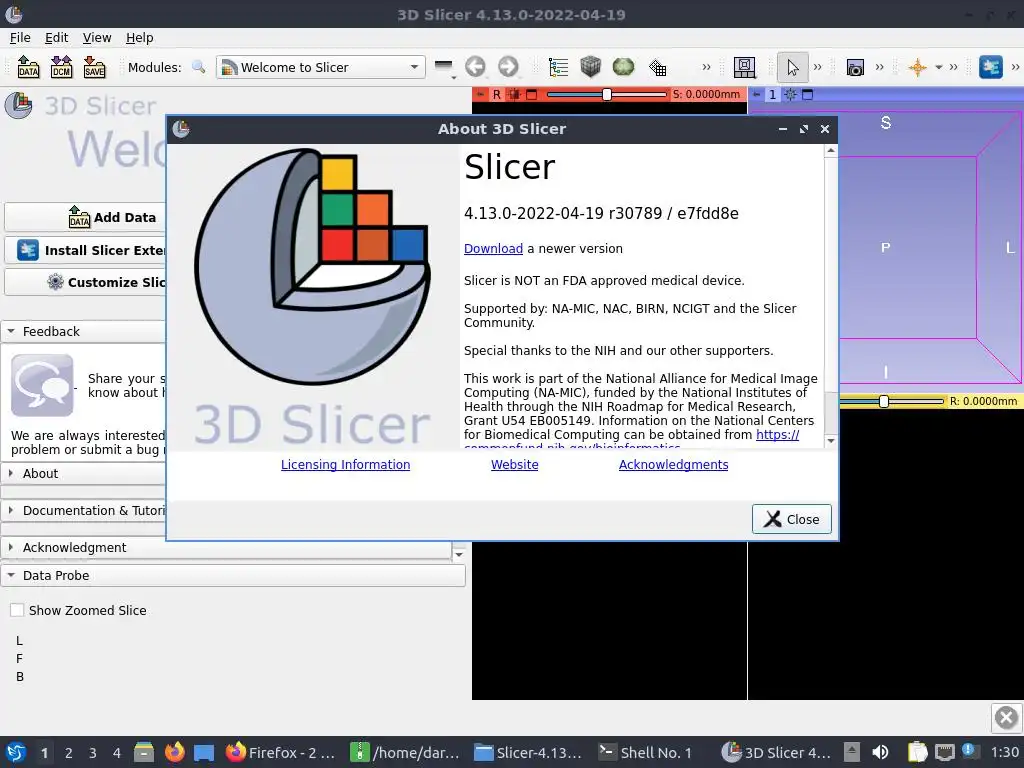Viewport: 1024px width, 768px height.
Task: Open the Edit menu
Action: 56,38
